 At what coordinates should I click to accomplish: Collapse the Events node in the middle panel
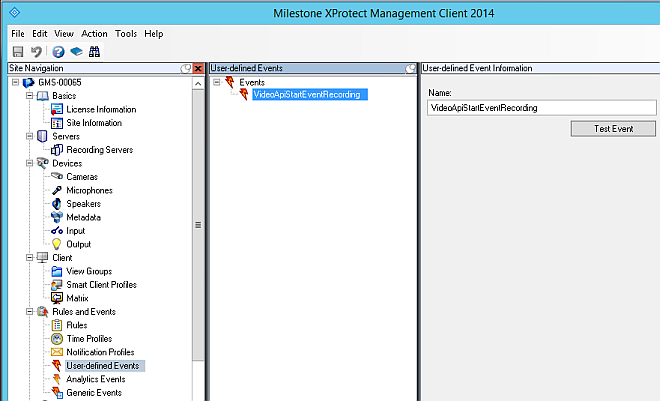pos(216,82)
